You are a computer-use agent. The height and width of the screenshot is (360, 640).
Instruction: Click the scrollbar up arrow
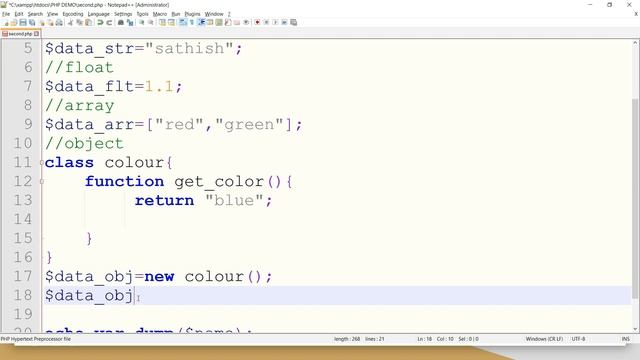635,42
